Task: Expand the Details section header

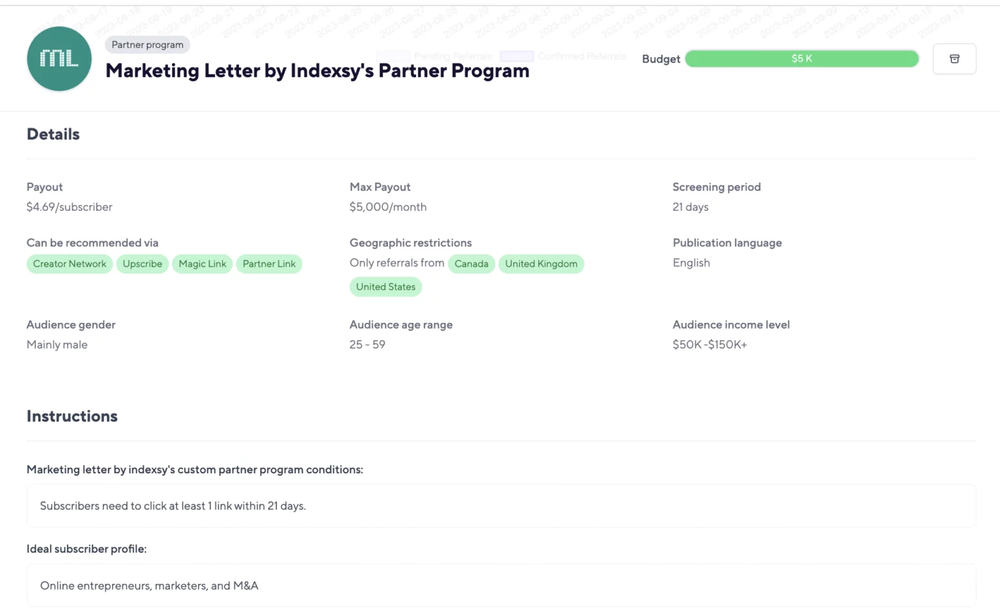Action: [x=53, y=134]
